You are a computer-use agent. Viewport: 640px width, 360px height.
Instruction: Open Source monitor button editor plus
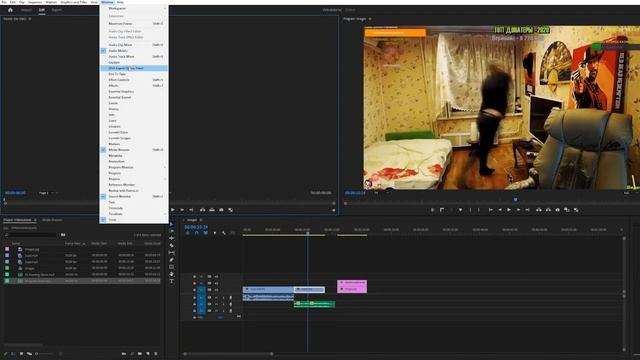[x=333, y=210]
